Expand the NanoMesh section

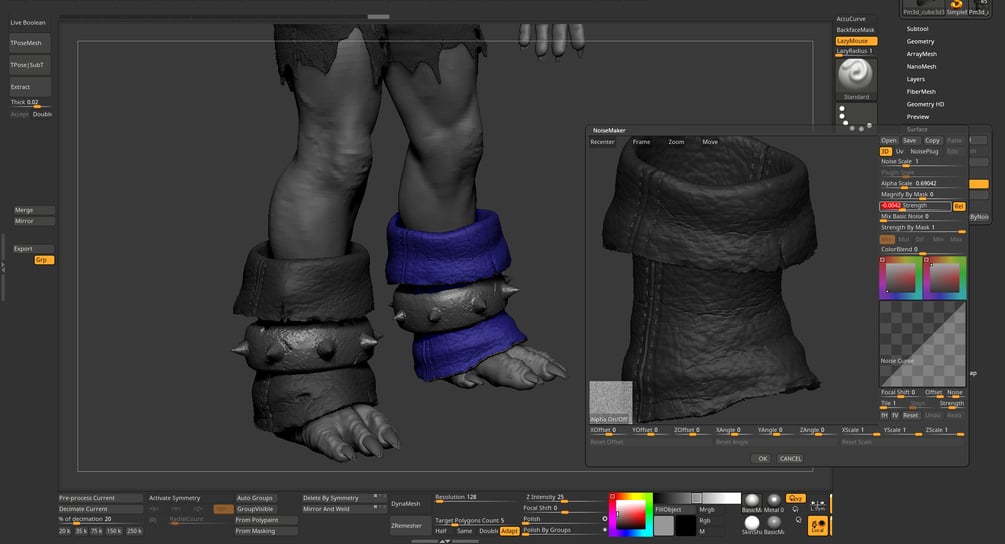point(921,67)
